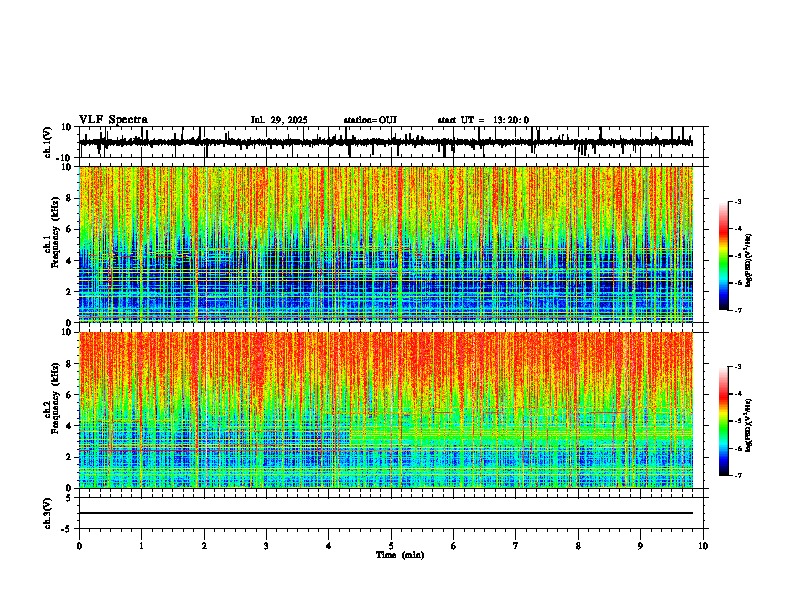Click inside the ch.1 spectrogram panel
This screenshot has height=612, width=792.
[386, 244]
